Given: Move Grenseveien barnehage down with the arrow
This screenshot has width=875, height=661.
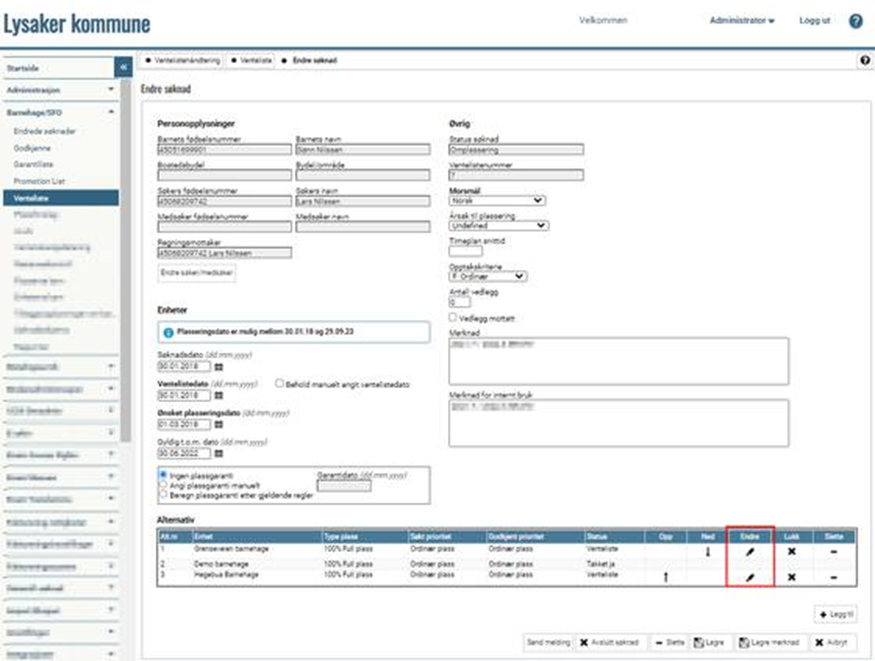Looking at the screenshot, I should coord(707,551).
